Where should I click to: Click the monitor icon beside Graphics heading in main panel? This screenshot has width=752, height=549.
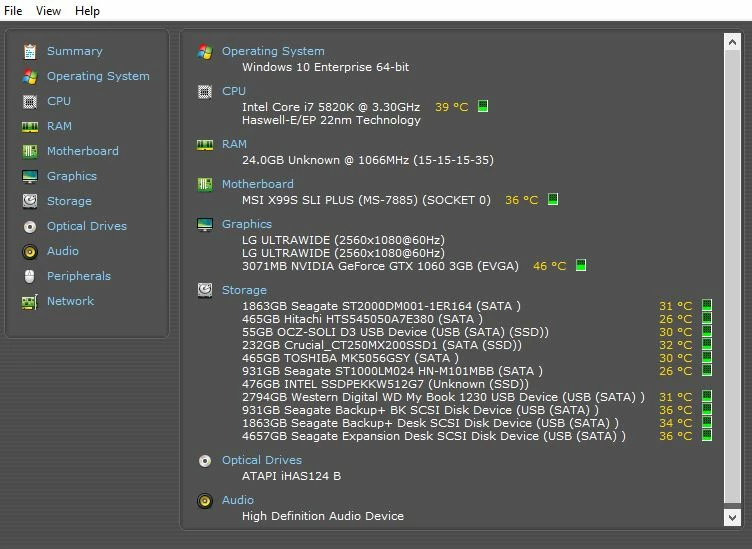pos(205,224)
